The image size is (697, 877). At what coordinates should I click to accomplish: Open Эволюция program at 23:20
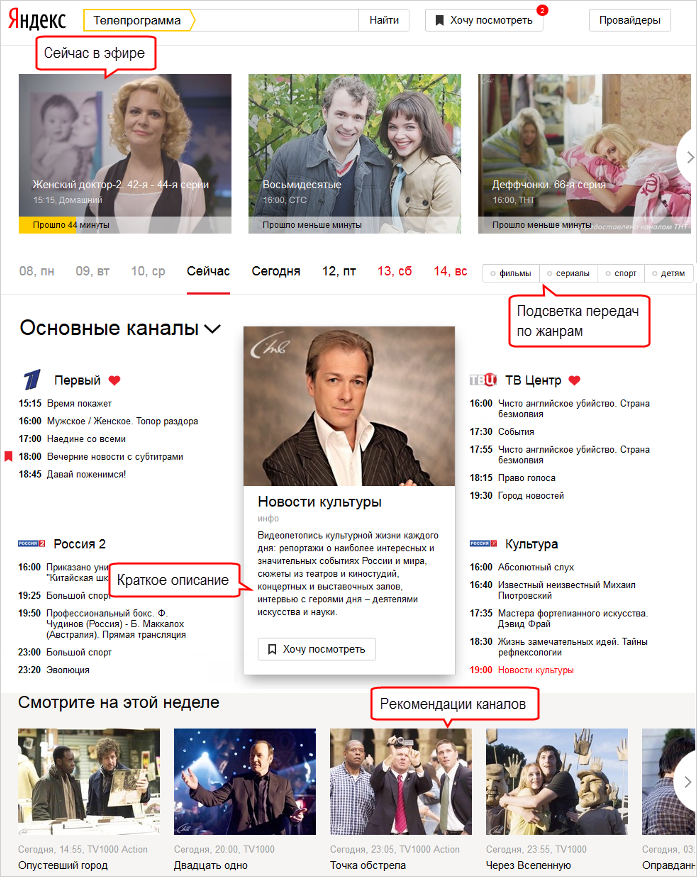click(68, 670)
